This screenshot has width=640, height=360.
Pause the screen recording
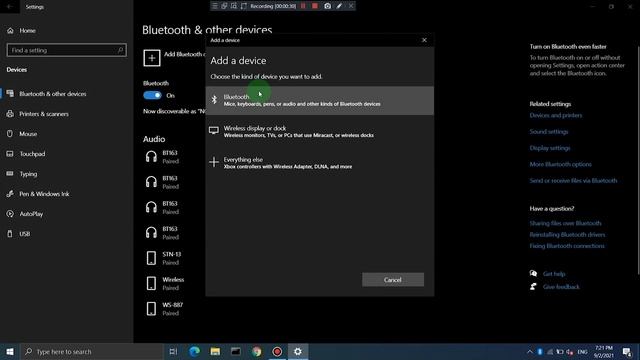pyautogui.click(x=303, y=6)
